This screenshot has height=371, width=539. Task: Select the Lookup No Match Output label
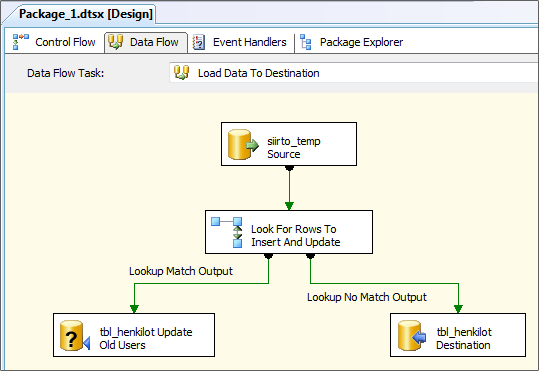coord(367,297)
